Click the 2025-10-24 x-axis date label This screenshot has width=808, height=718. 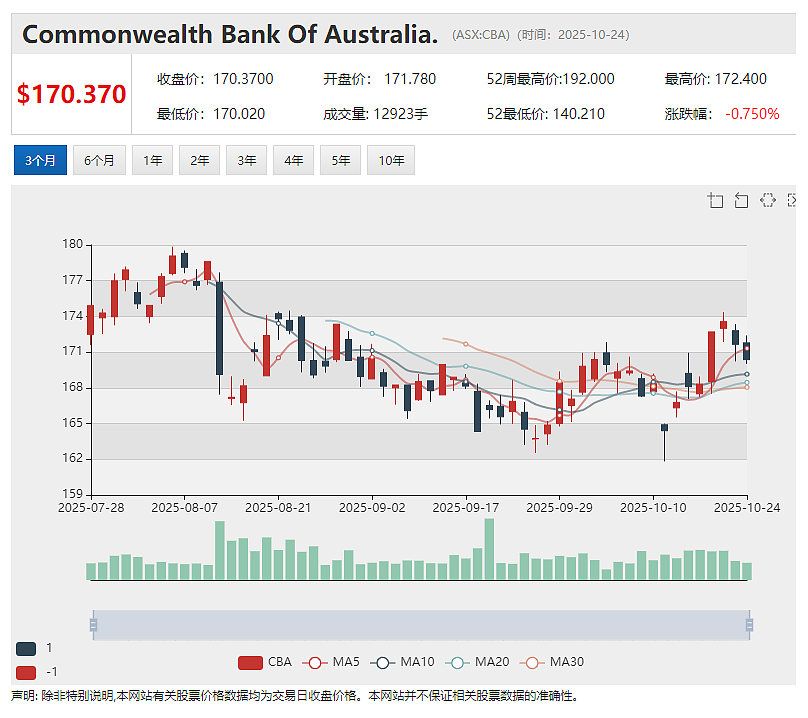click(x=747, y=508)
